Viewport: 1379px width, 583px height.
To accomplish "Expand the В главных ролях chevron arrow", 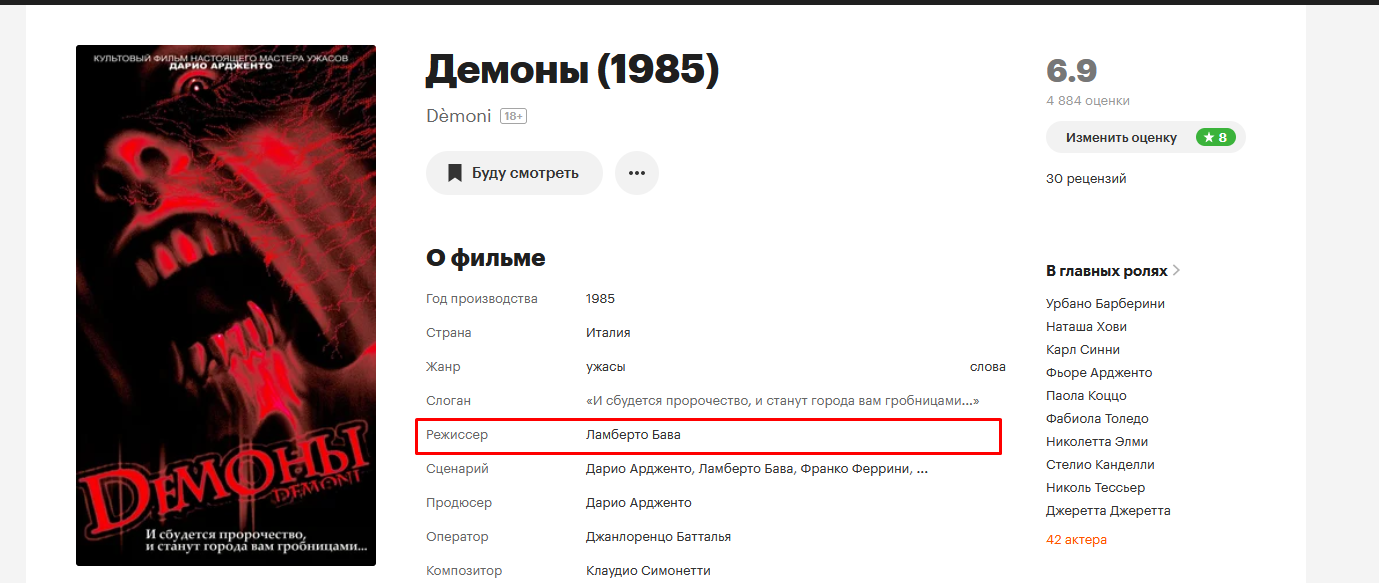I will coord(1176,271).
